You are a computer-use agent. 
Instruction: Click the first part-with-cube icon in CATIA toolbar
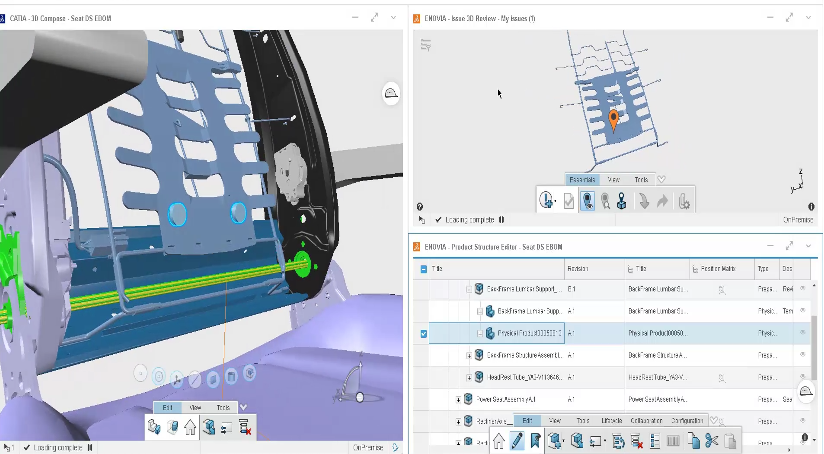[154, 427]
